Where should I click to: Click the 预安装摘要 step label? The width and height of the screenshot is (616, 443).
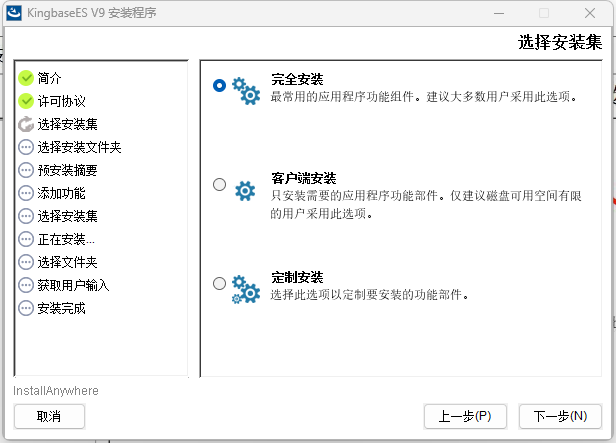(68, 170)
